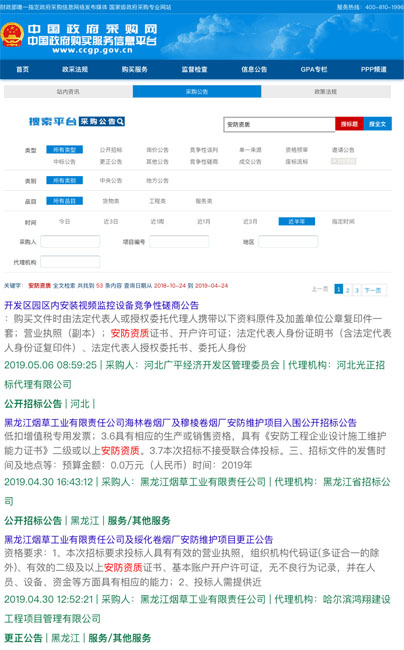Select 指定时间 time filter
The image size is (404, 650).
coord(343,221)
